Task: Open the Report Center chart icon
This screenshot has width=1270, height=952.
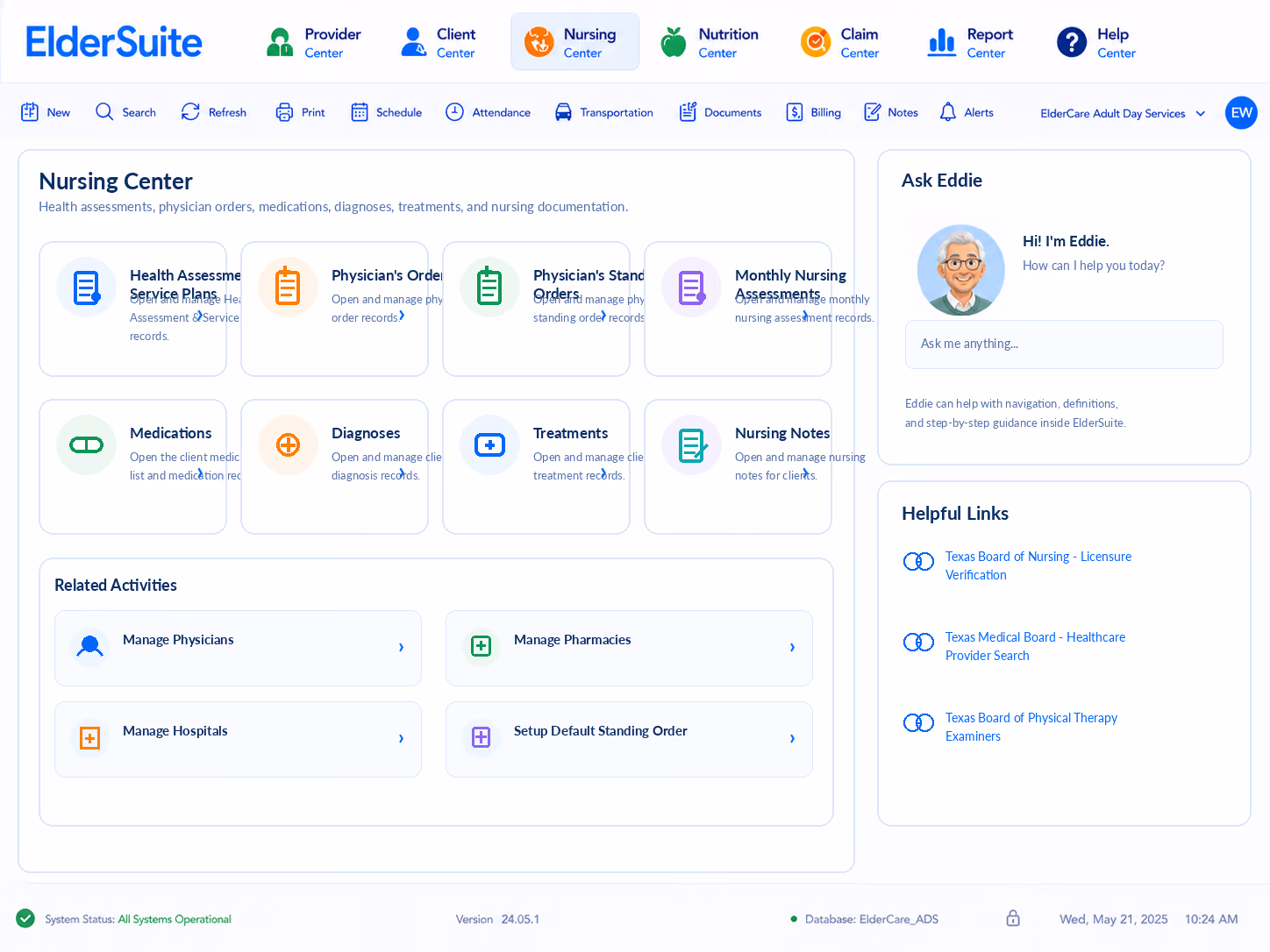Action: click(x=942, y=41)
